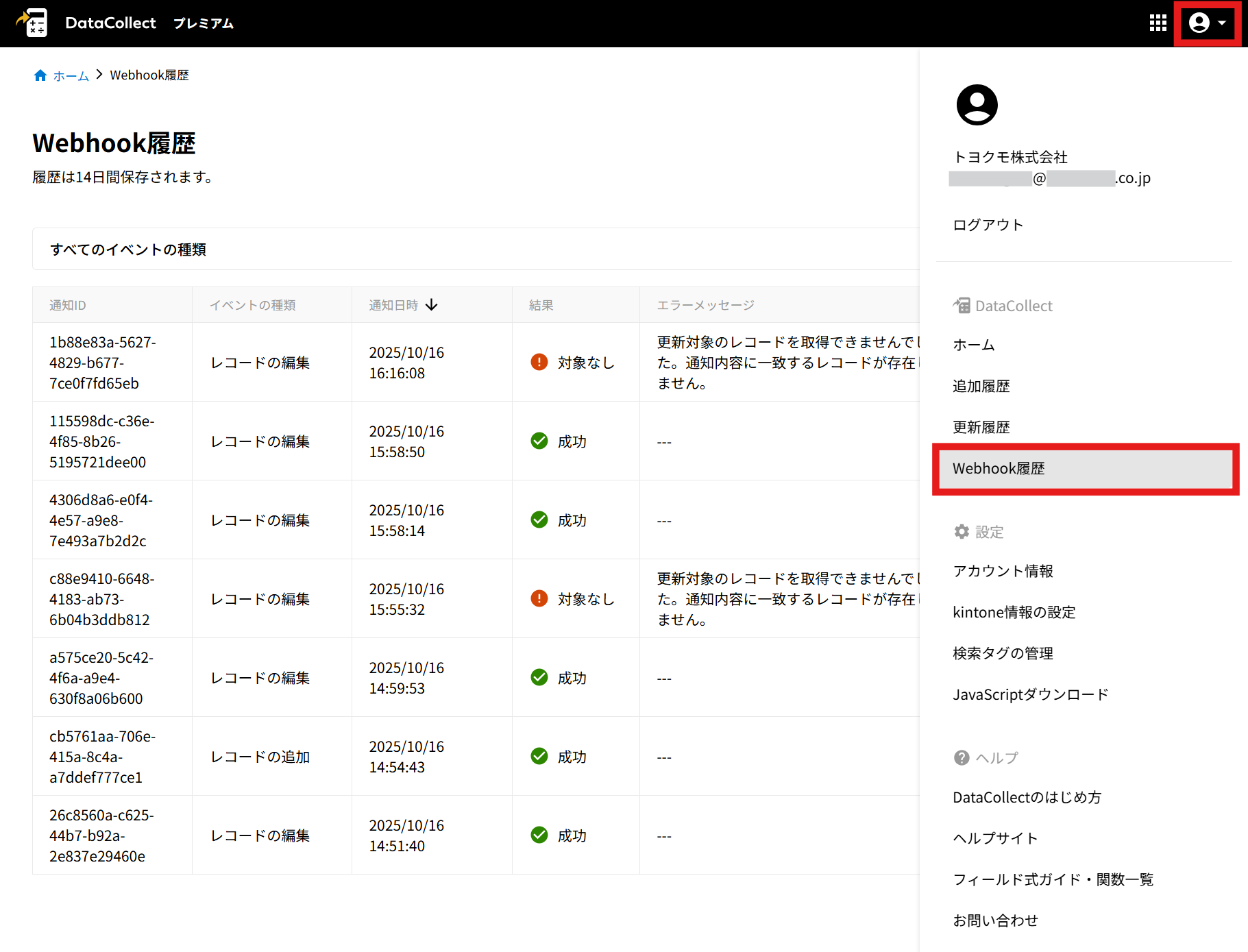Click the large profile avatar in side panel
This screenshot has height=952, width=1248.
click(977, 105)
